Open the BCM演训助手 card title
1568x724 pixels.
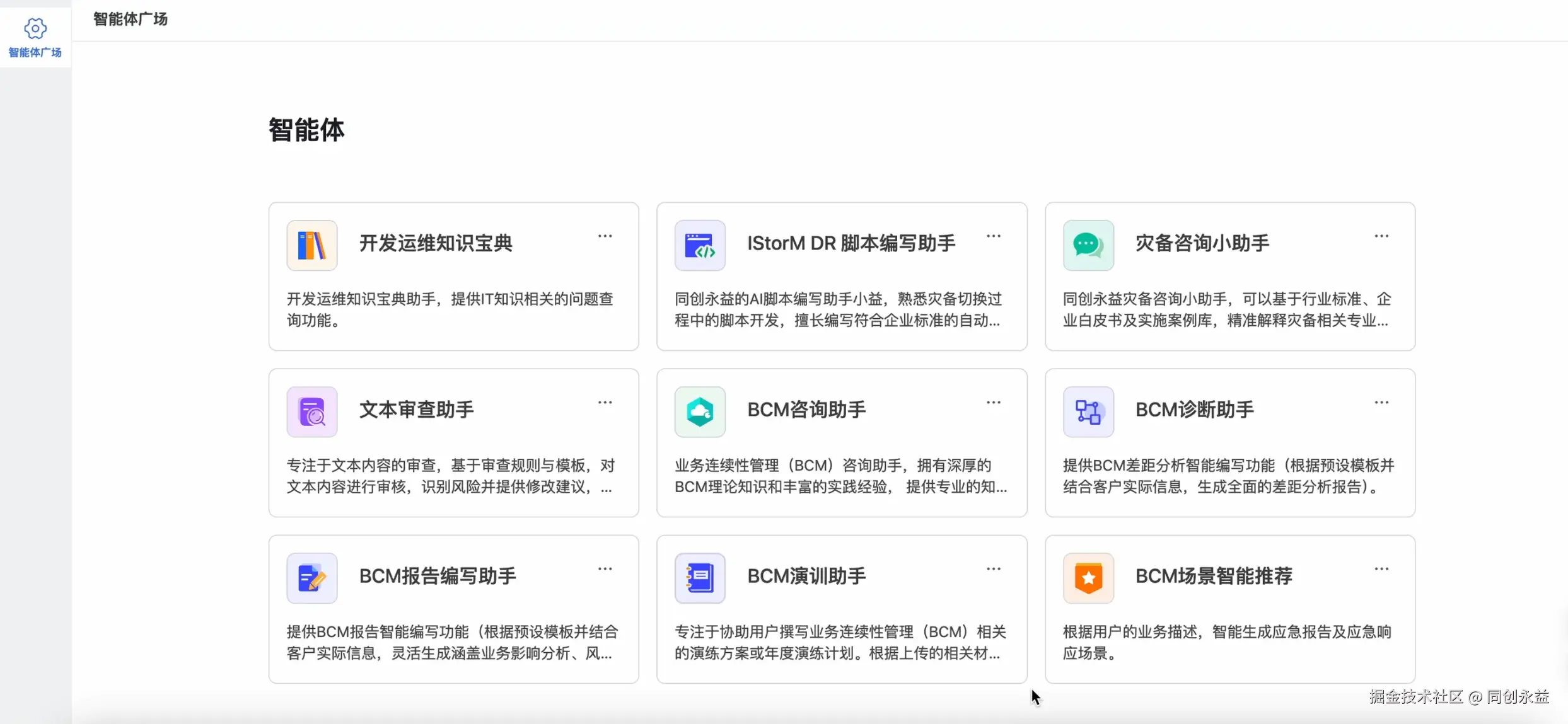pyautogui.click(x=806, y=576)
